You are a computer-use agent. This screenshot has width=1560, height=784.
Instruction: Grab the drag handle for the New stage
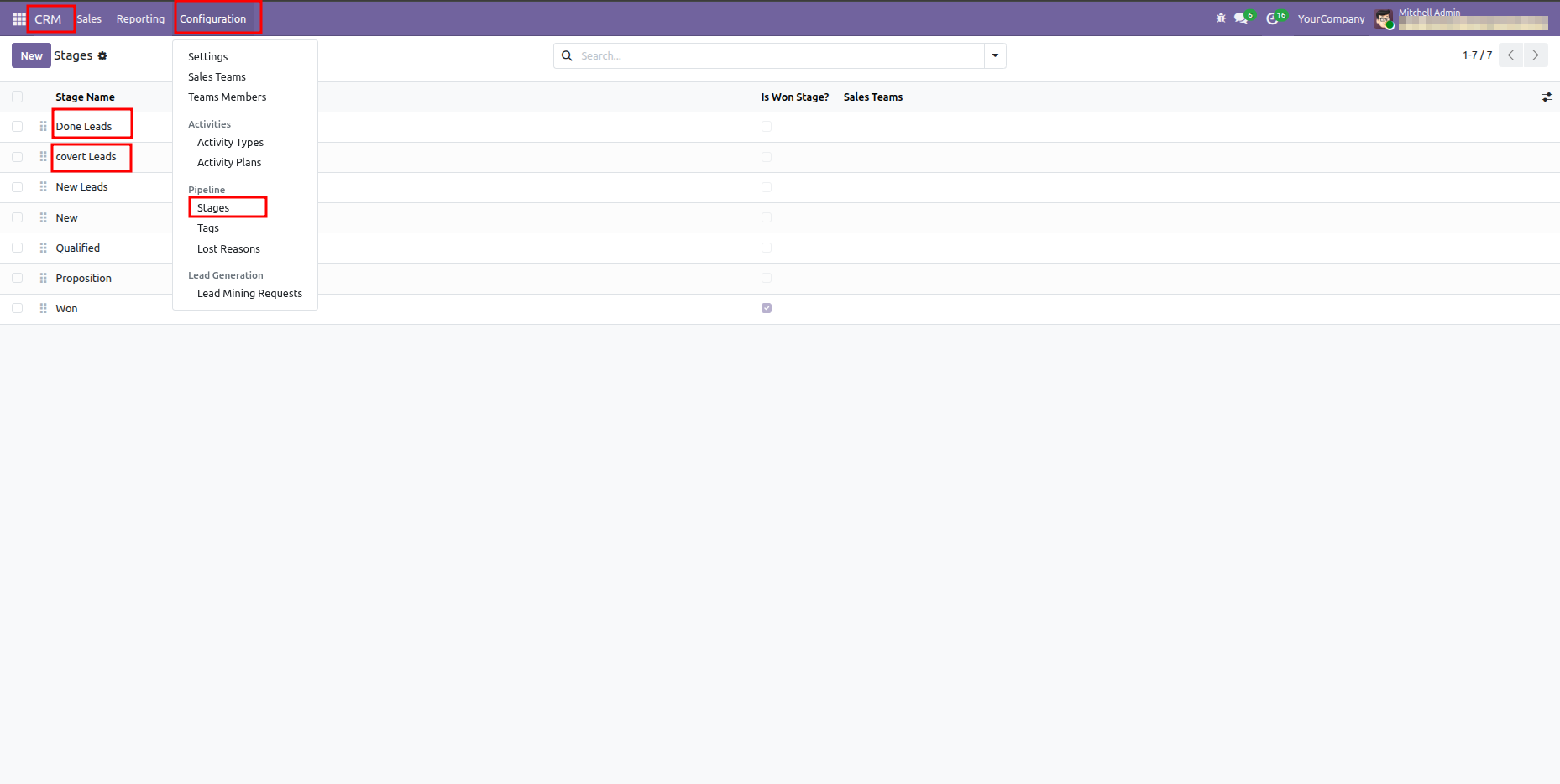[x=43, y=217]
